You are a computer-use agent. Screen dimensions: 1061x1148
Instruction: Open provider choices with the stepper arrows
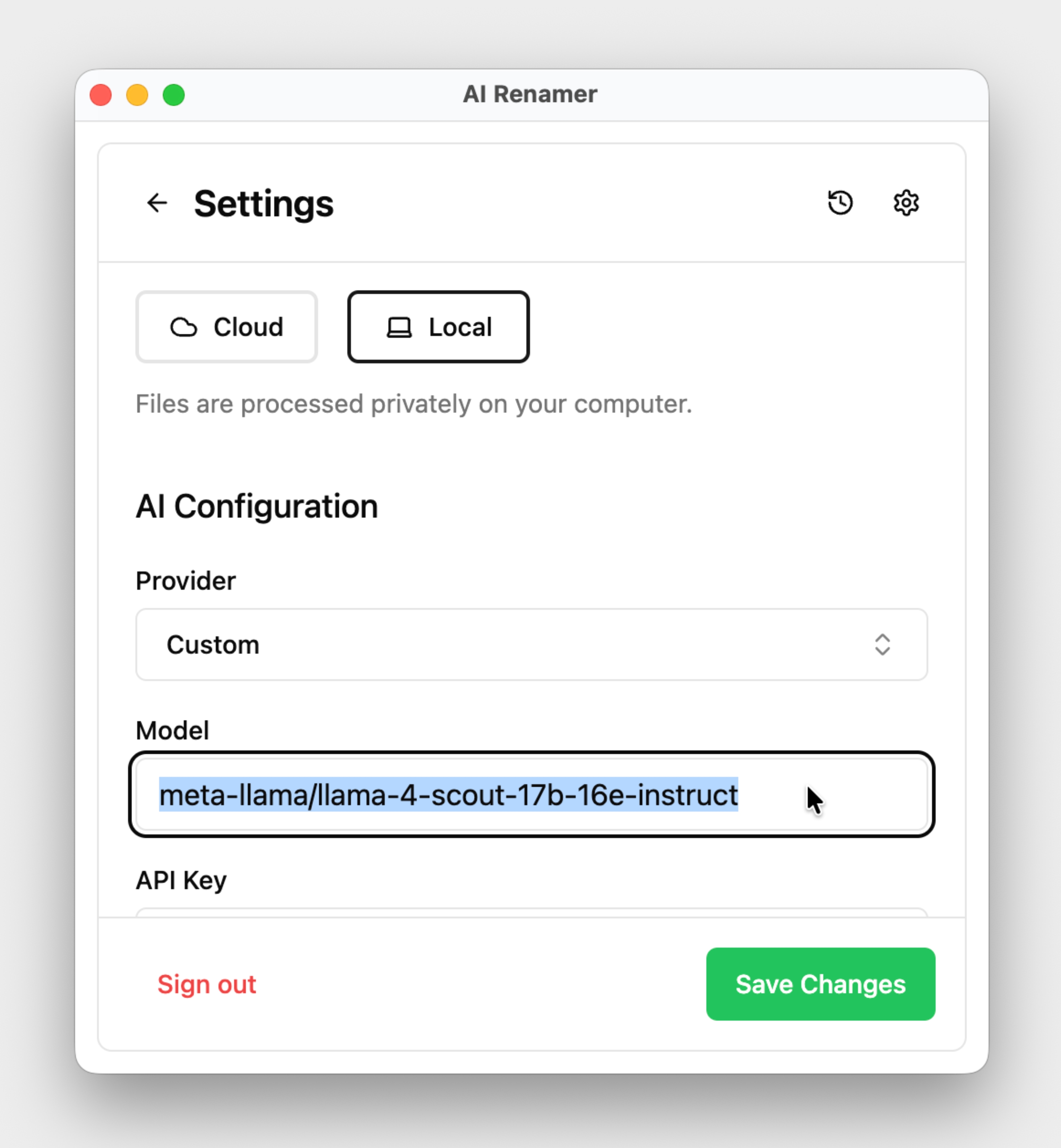(x=883, y=645)
